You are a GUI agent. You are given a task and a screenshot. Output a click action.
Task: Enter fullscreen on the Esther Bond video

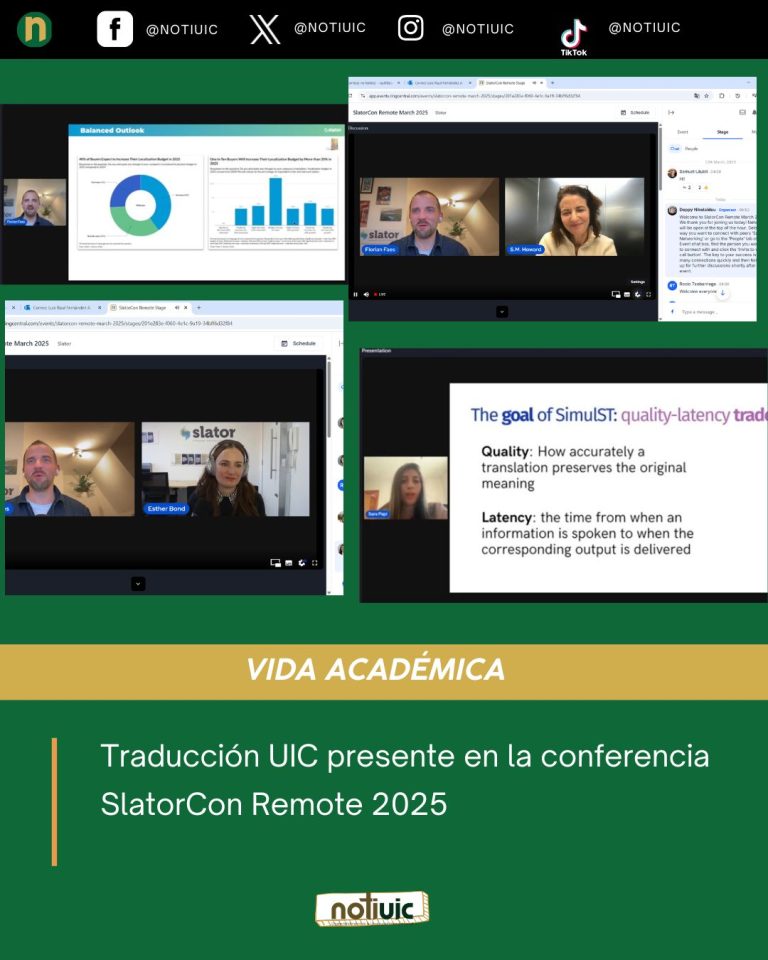tap(315, 563)
